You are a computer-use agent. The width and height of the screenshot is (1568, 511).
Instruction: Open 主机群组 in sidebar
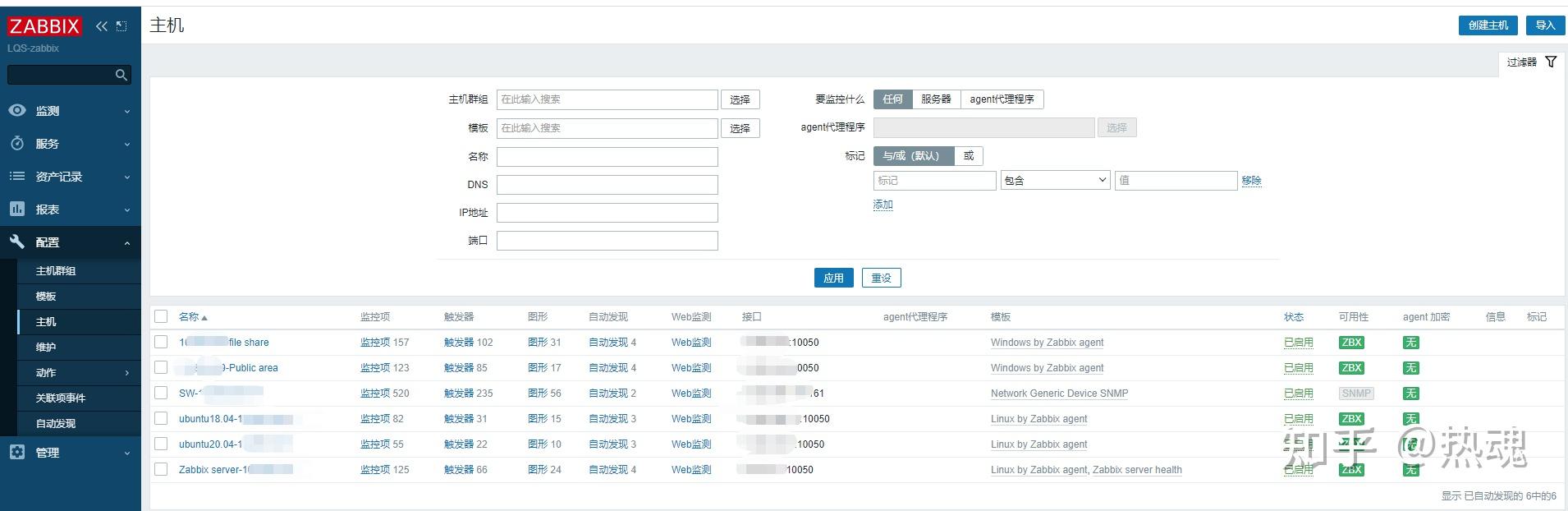(x=79, y=271)
